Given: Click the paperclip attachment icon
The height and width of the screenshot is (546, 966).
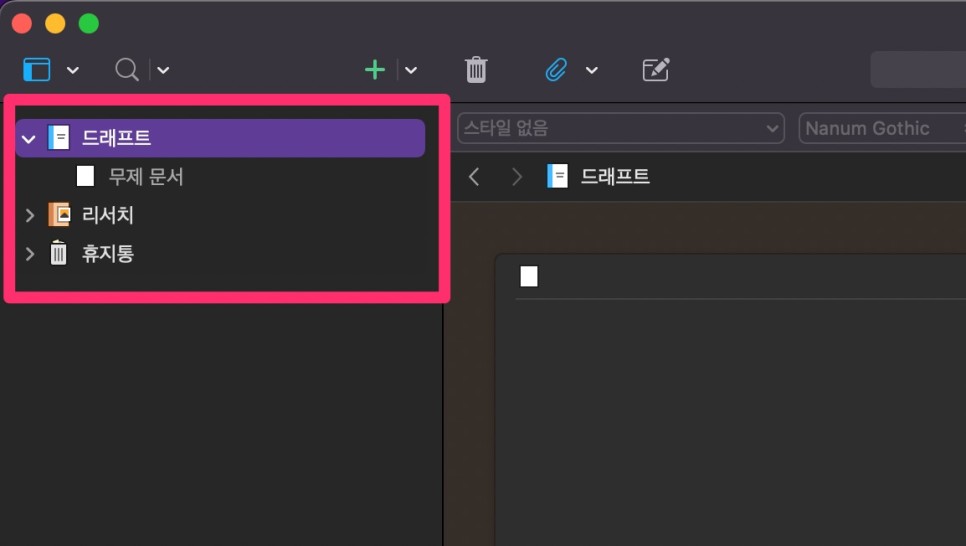Looking at the screenshot, I should [556, 70].
